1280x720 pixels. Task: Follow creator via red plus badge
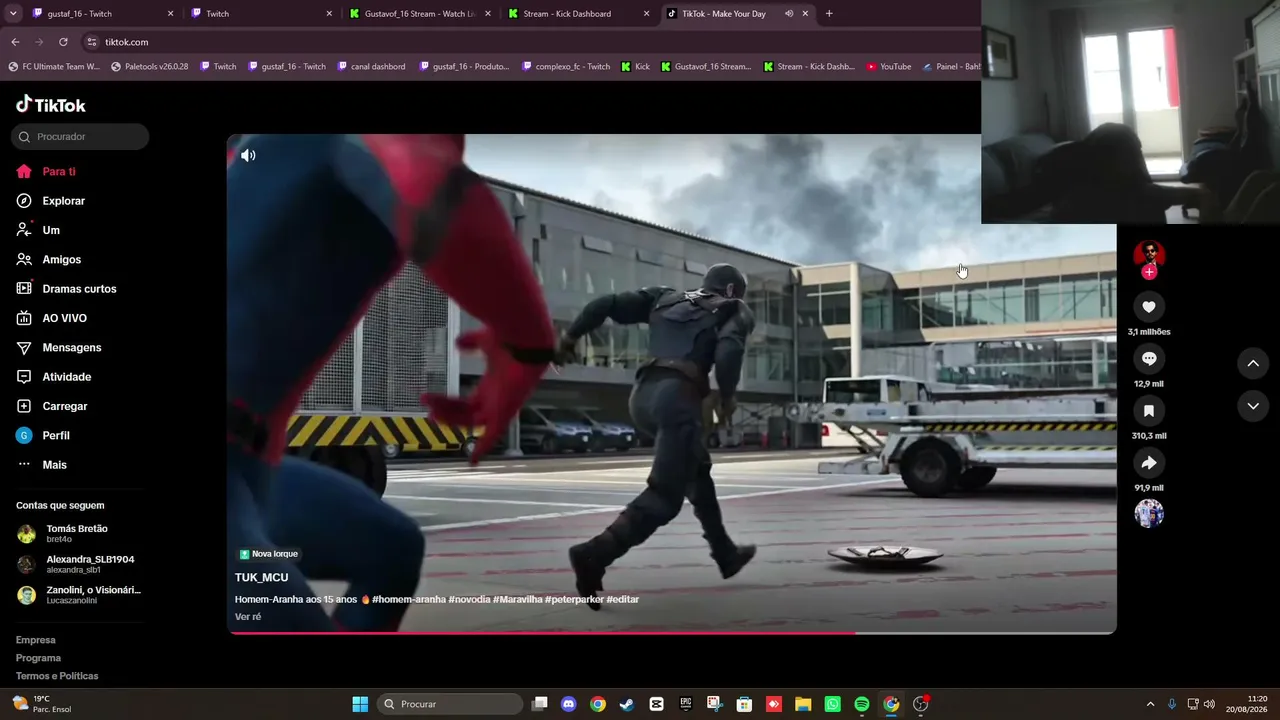(x=1149, y=272)
